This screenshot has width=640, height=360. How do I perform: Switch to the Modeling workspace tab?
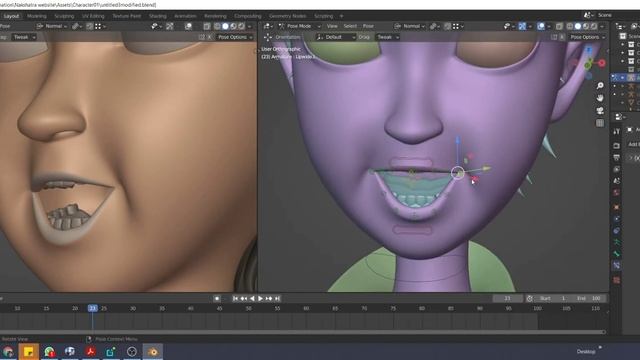pos(37,16)
